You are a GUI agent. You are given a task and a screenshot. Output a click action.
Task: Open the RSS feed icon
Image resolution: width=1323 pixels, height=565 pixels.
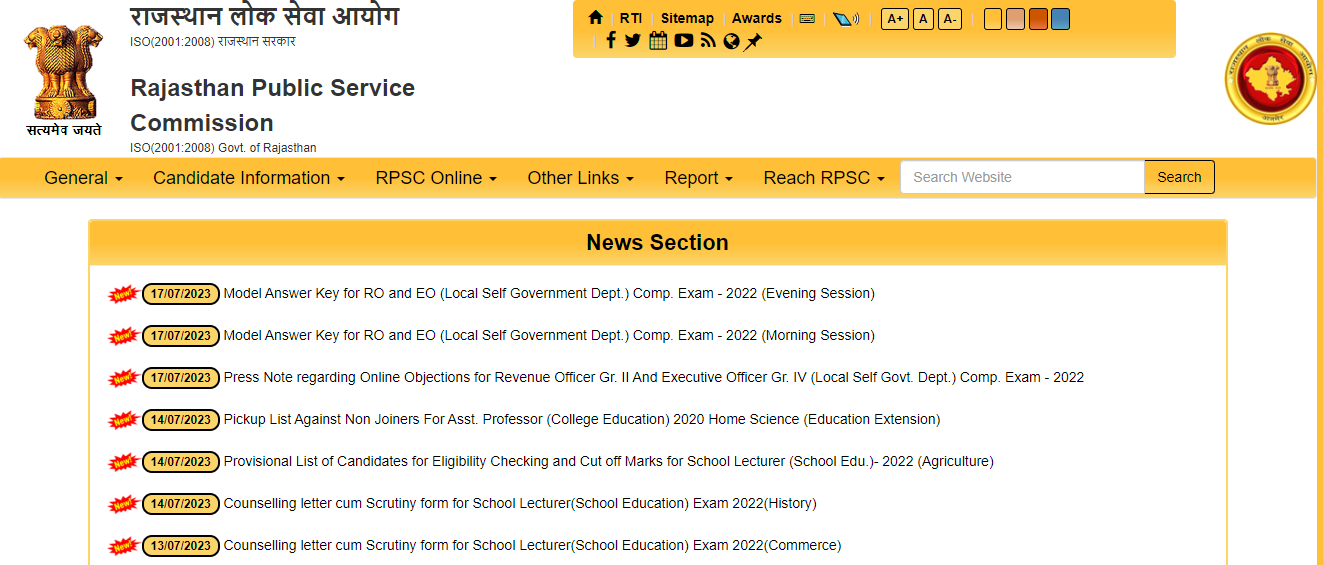(x=709, y=41)
